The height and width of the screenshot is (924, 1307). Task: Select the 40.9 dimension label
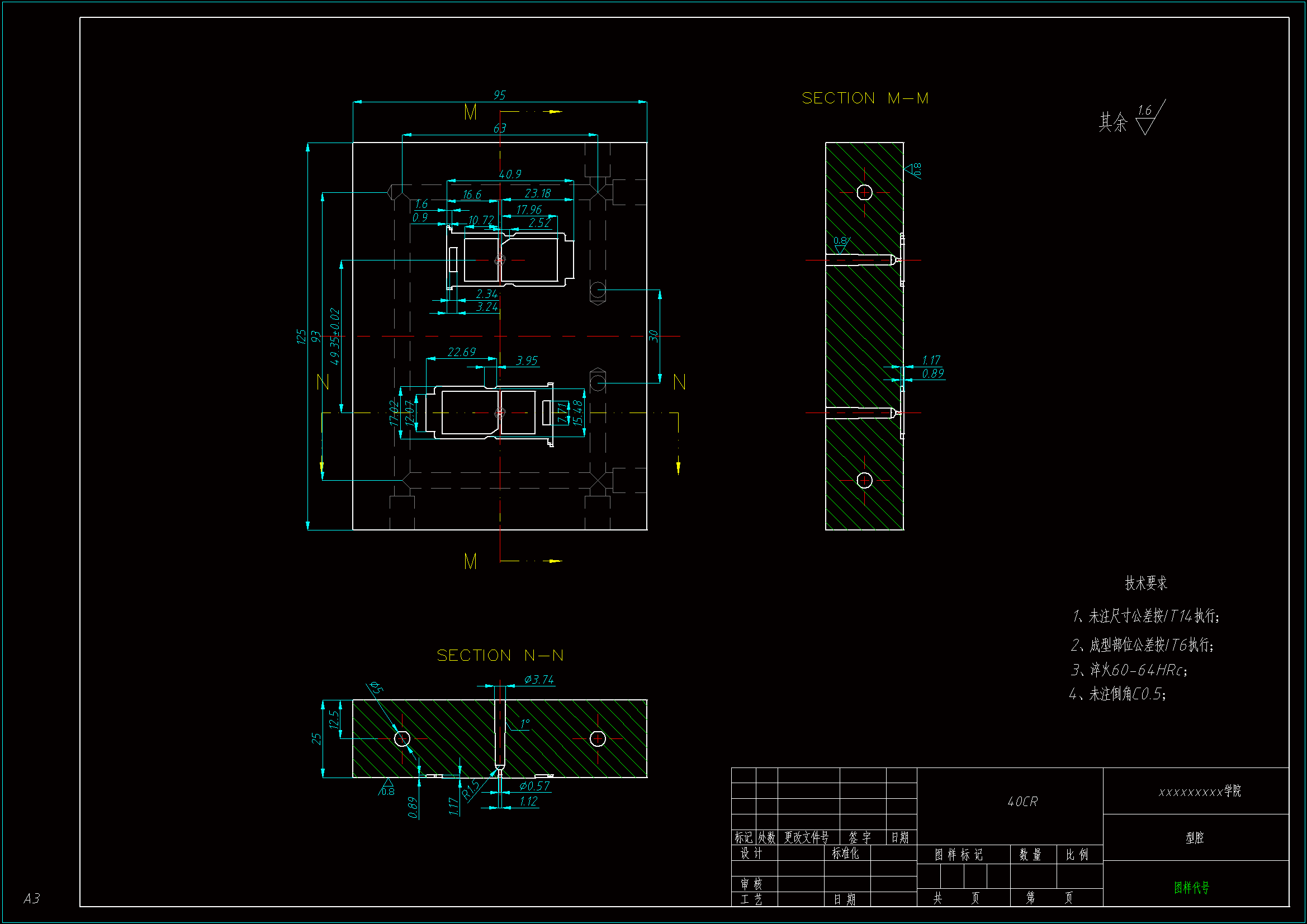(509, 174)
